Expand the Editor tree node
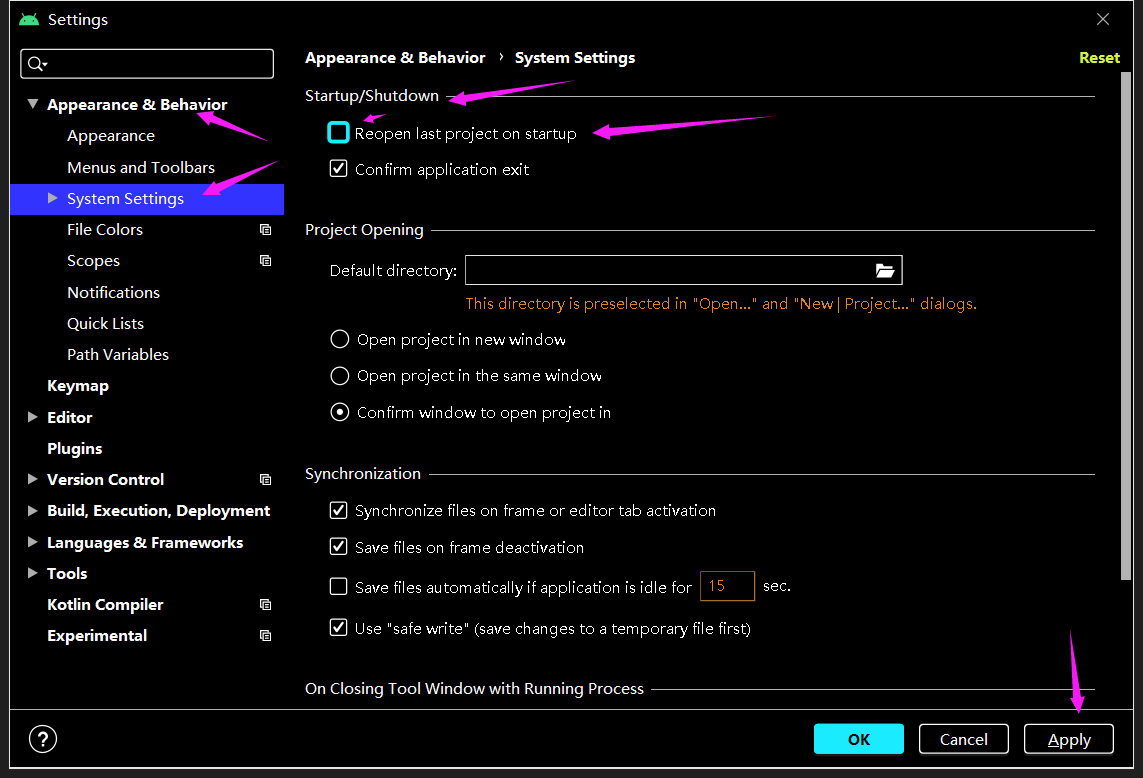Image resolution: width=1143 pixels, height=778 pixels. click(x=33, y=417)
